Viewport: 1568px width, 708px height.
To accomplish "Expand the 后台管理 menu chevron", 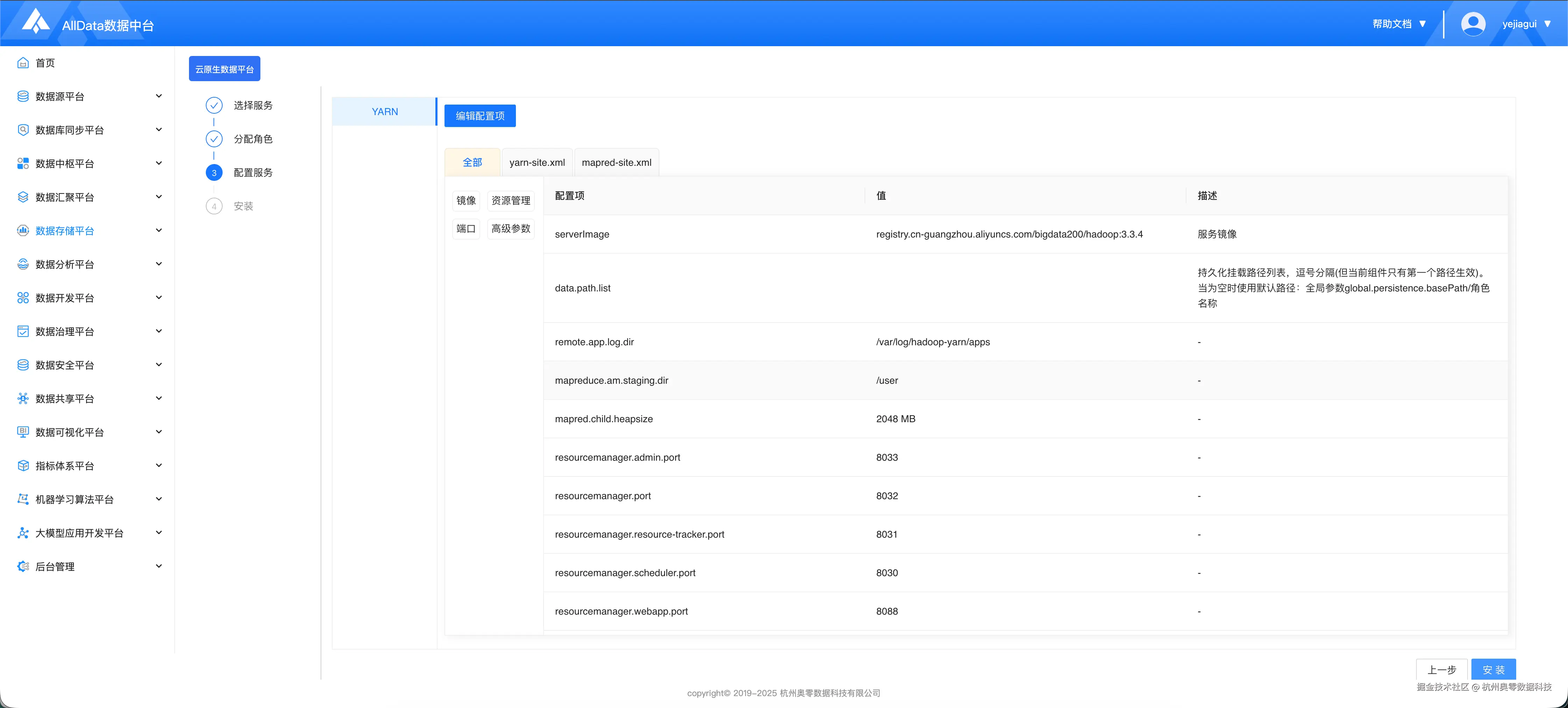I will click(159, 566).
